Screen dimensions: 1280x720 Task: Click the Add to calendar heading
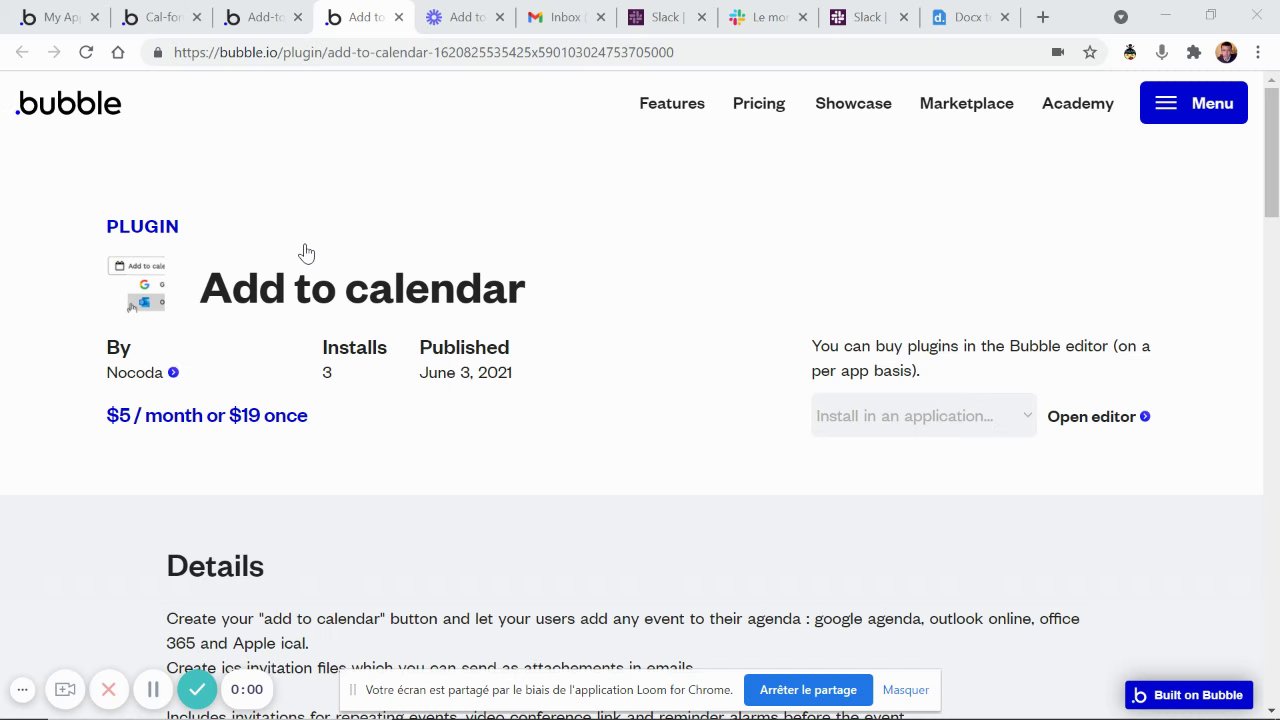tap(362, 288)
